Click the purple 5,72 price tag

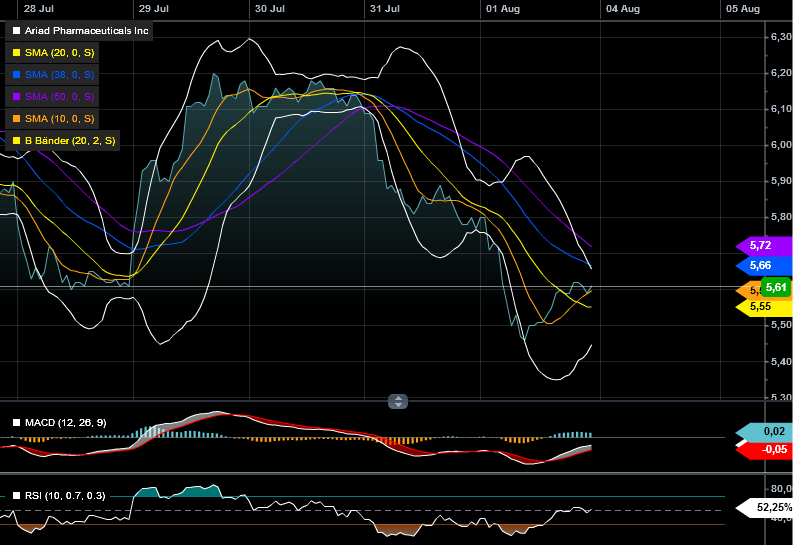(x=766, y=246)
